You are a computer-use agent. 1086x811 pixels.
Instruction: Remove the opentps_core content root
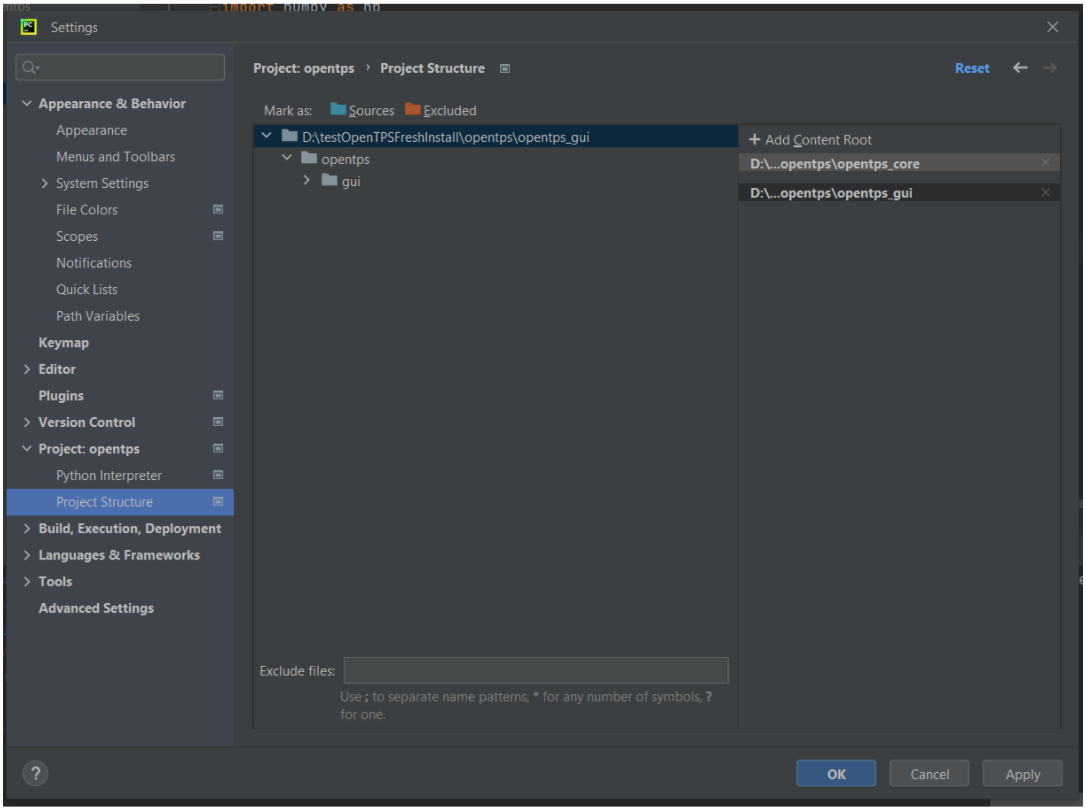click(1045, 163)
